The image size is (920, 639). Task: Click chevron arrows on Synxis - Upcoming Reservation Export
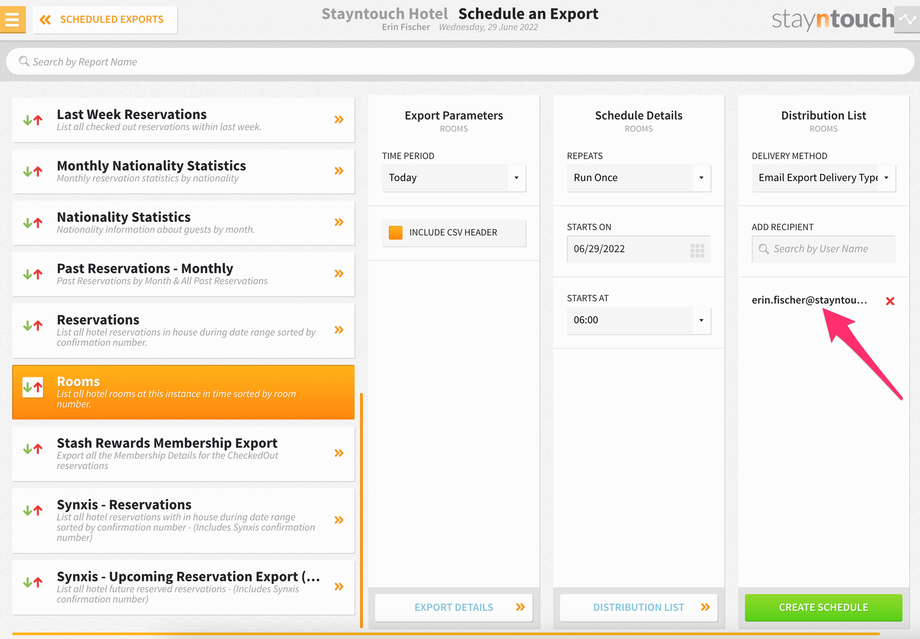click(339, 587)
